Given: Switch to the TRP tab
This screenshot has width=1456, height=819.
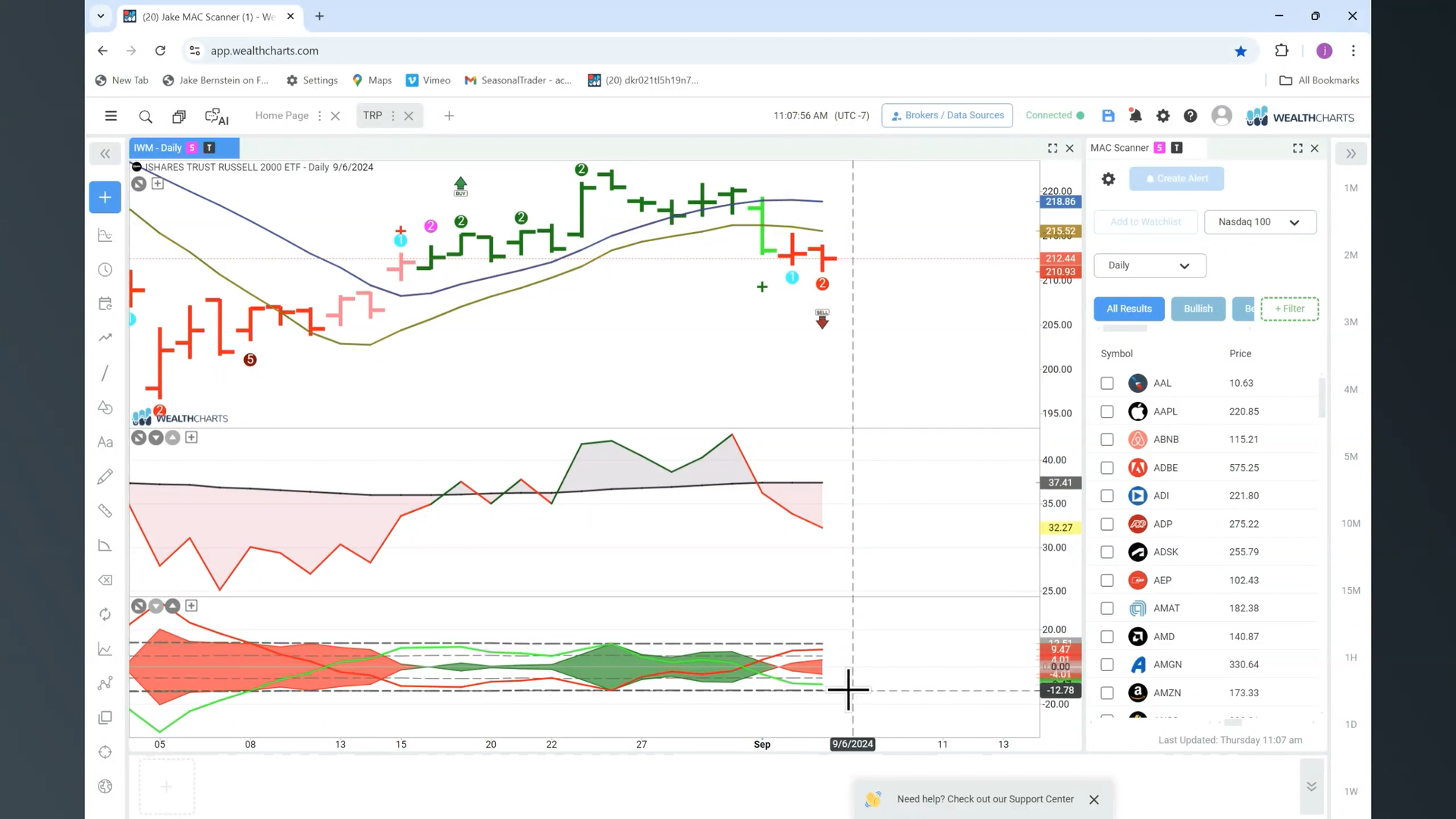Looking at the screenshot, I should point(372,115).
